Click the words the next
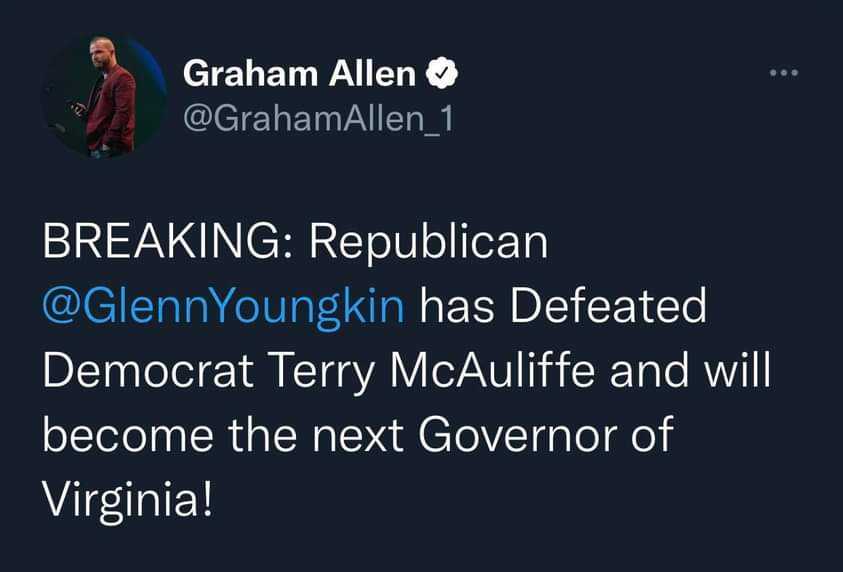Screen dimensions: 843x572 [316, 434]
